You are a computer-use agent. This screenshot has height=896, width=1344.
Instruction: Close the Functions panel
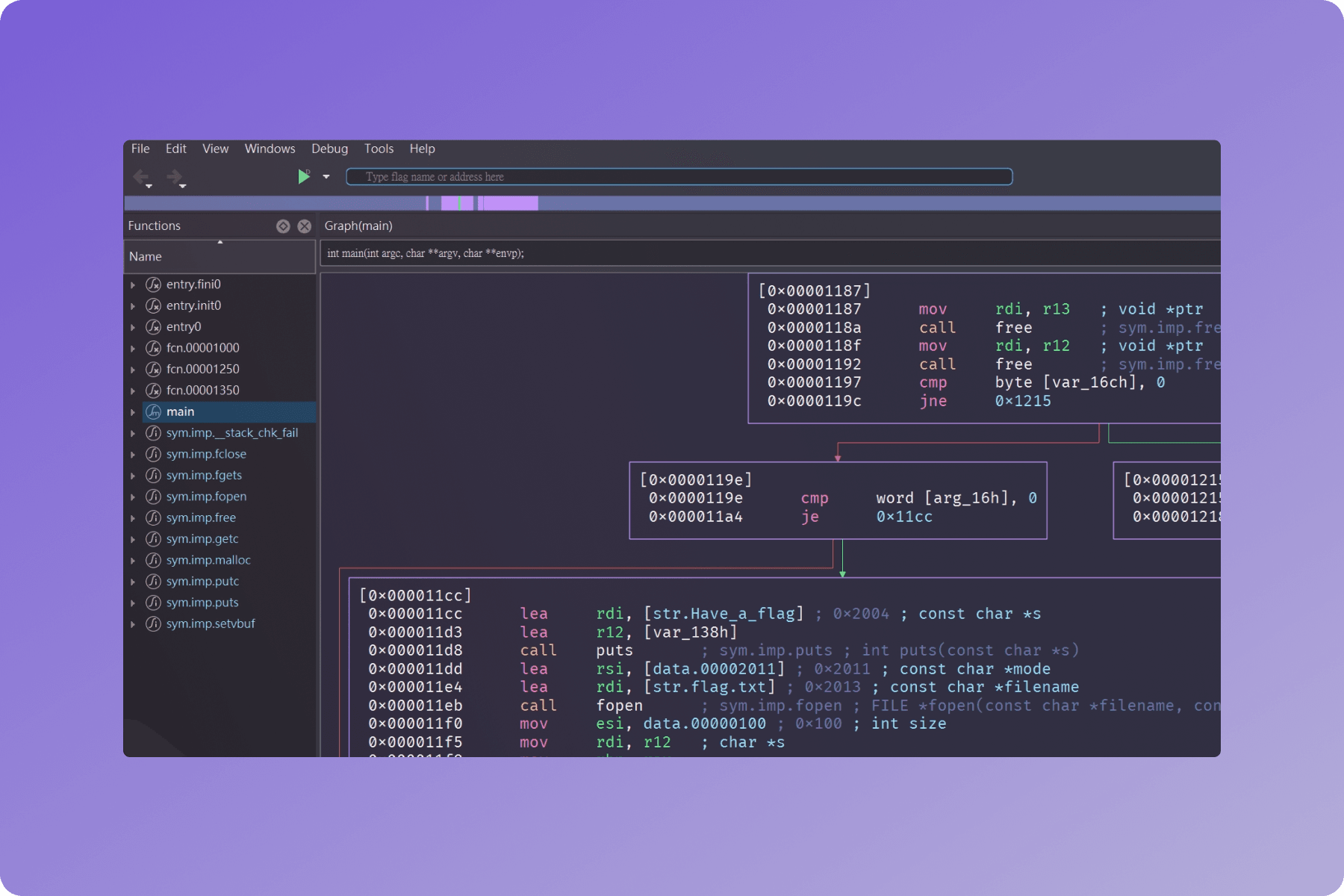click(x=305, y=226)
